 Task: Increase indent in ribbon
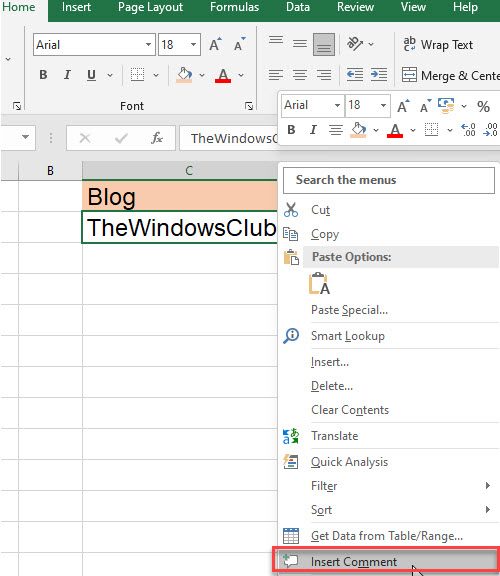pyautogui.click(x=379, y=75)
